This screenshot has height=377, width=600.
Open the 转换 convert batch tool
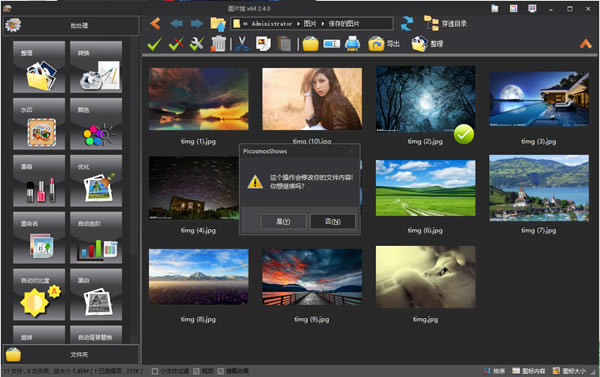(x=96, y=67)
